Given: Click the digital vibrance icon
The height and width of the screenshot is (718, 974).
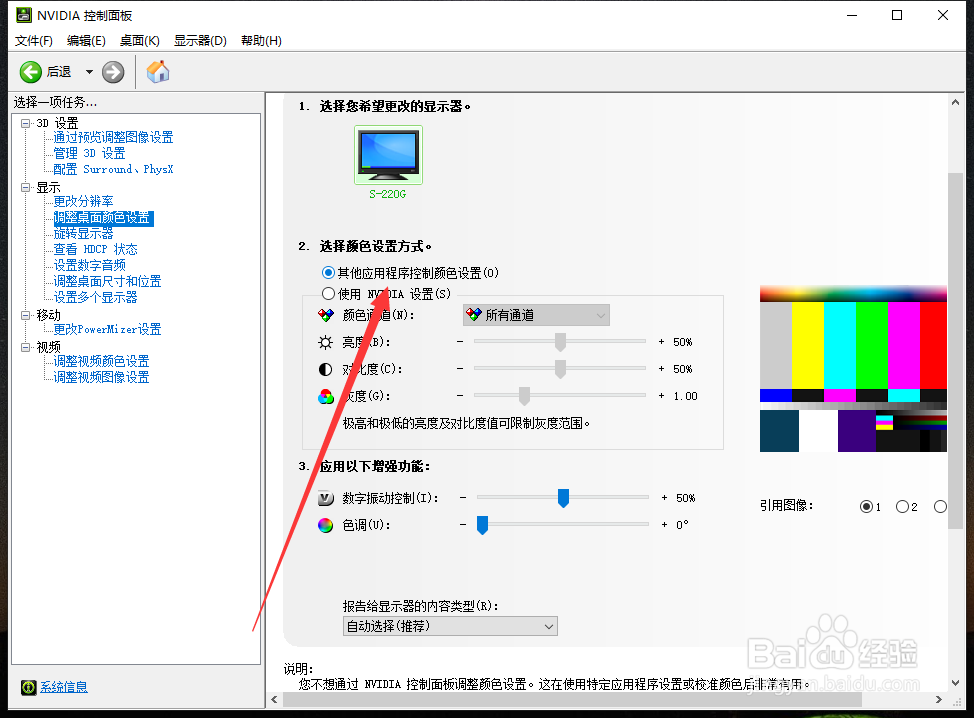Looking at the screenshot, I should [x=325, y=498].
